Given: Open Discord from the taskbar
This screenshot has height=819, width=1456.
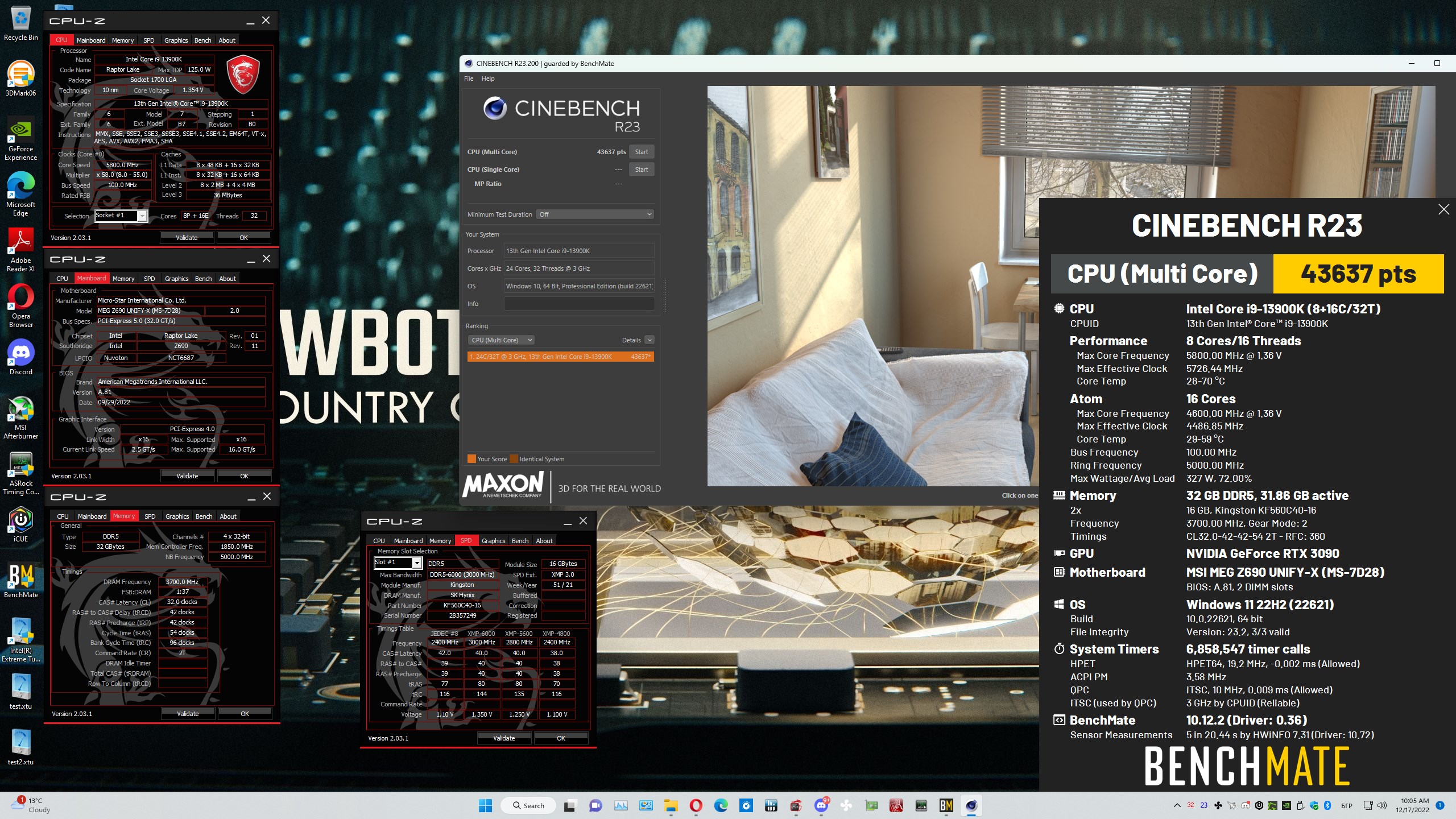Looking at the screenshot, I should tap(821, 805).
